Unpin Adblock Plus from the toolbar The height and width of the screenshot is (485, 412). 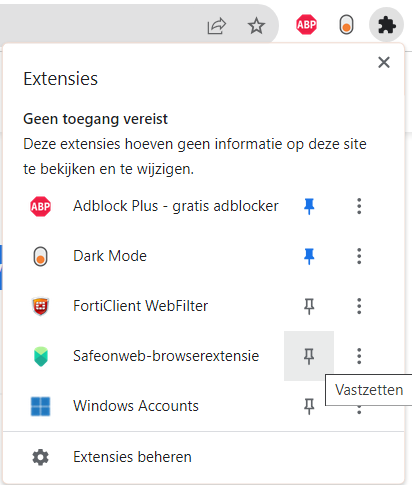[309, 206]
